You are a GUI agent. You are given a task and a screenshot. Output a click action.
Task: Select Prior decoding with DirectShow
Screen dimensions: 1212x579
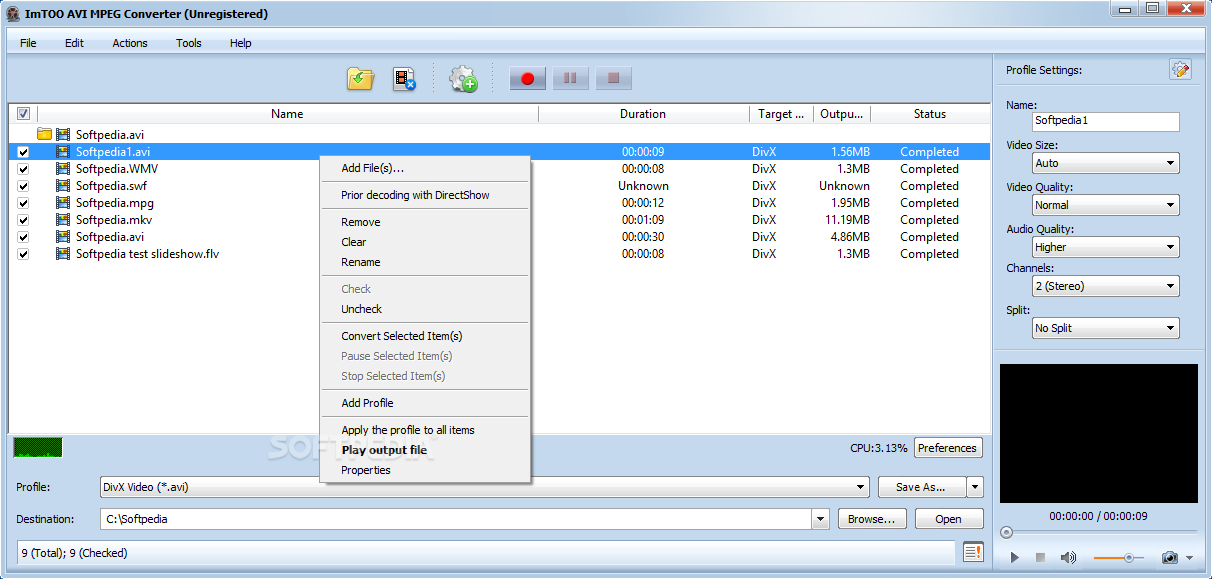[425, 195]
